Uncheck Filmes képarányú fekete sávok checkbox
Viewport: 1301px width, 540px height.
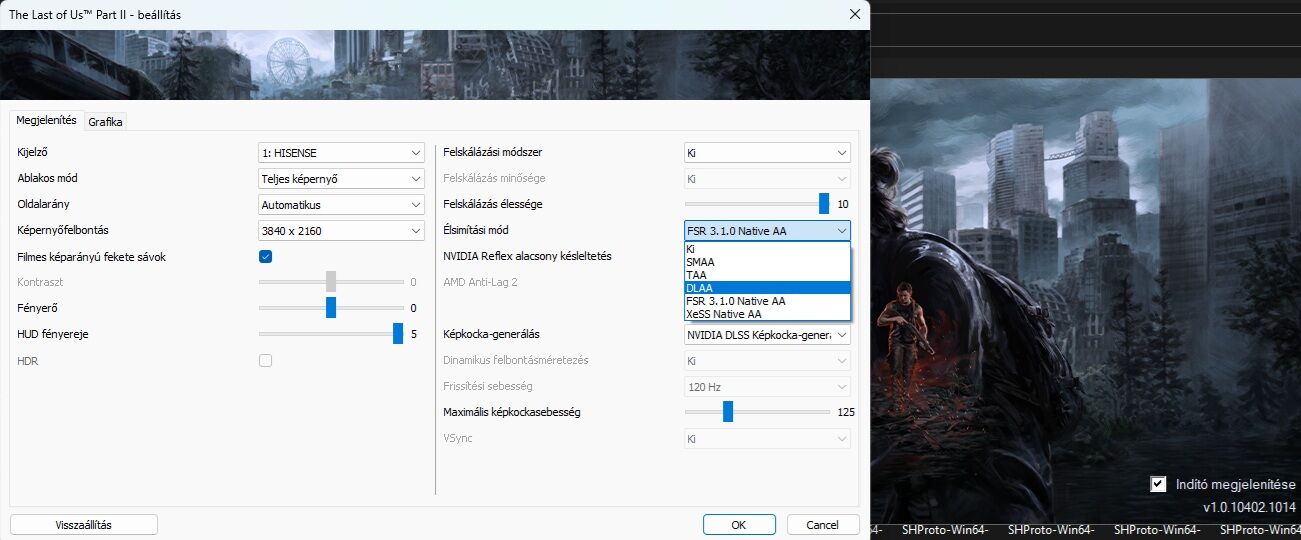[x=266, y=257]
